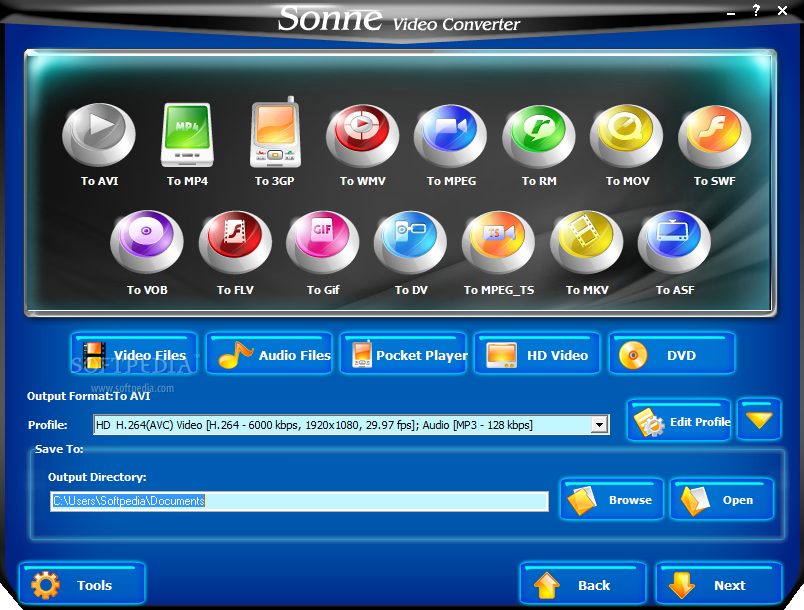Pick the To MPEG_TS orange icon
Image resolution: width=804 pixels, height=610 pixels.
pos(499,242)
